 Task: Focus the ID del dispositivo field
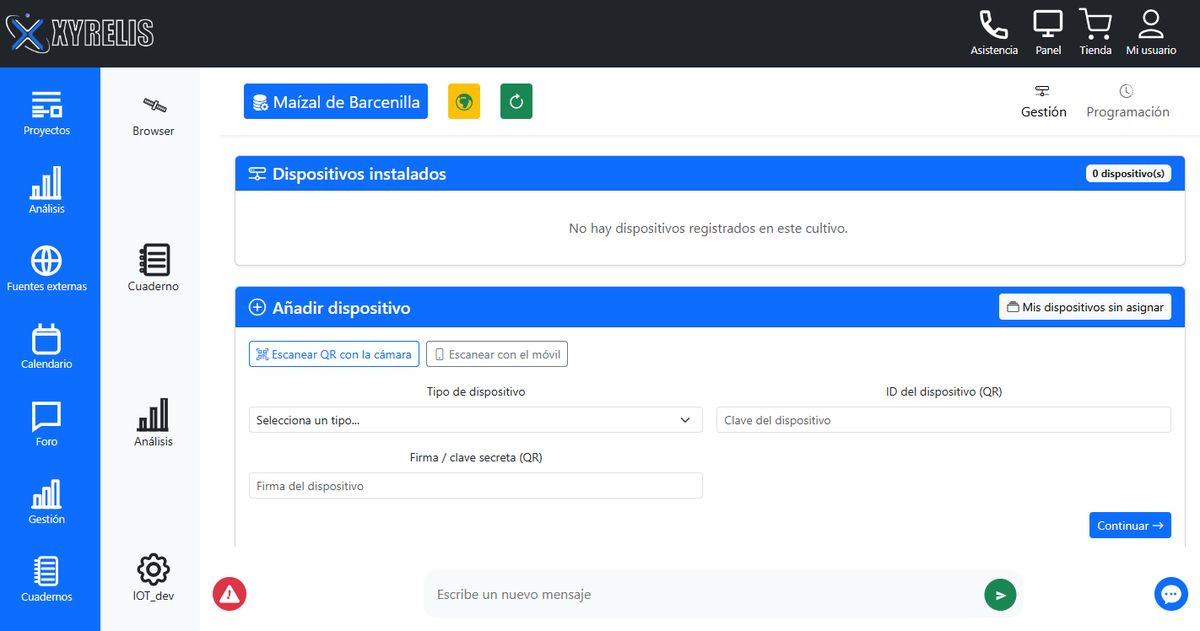point(944,420)
